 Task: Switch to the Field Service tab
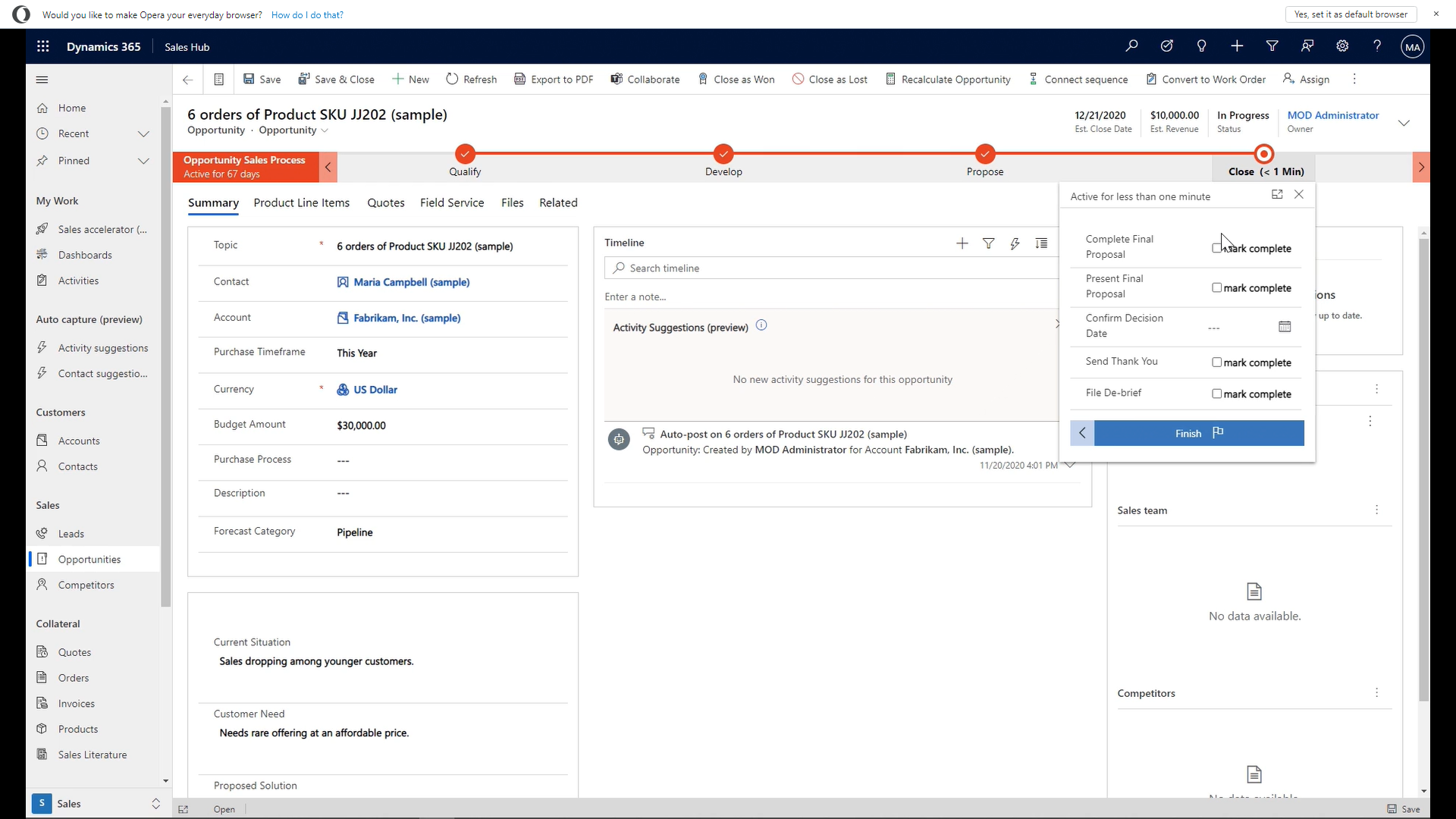coord(452,202)
